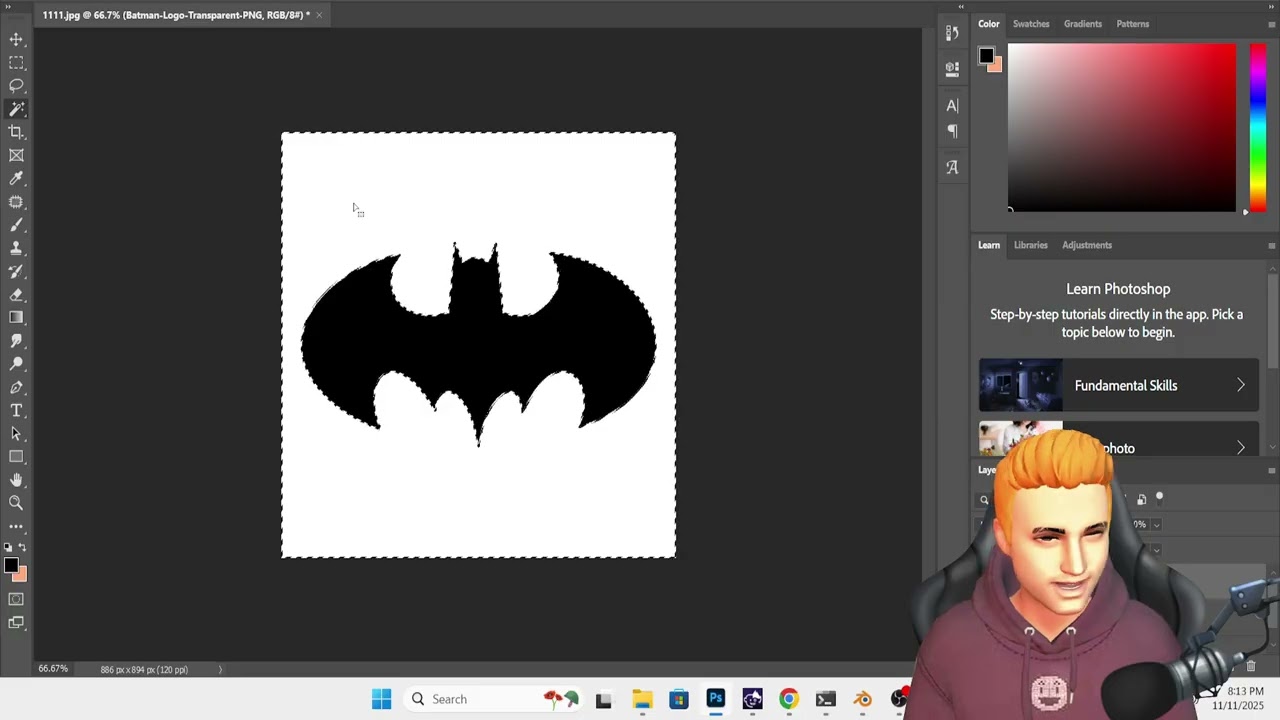Select the Rectangle shape tool
This screenshot has width=1280, height=720.
pyautogui.click(x=16, y=456)
